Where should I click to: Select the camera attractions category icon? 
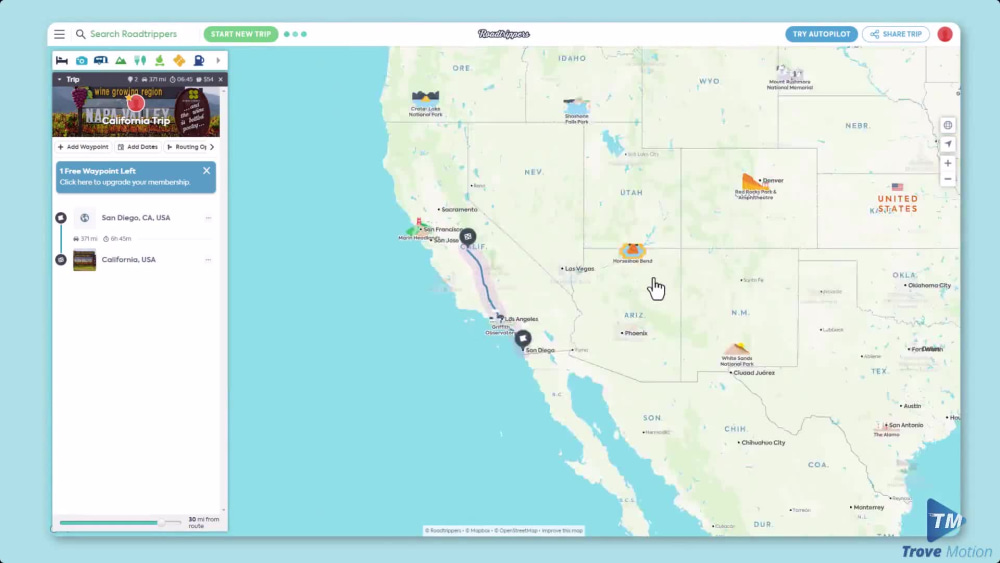tap(82, 61)
